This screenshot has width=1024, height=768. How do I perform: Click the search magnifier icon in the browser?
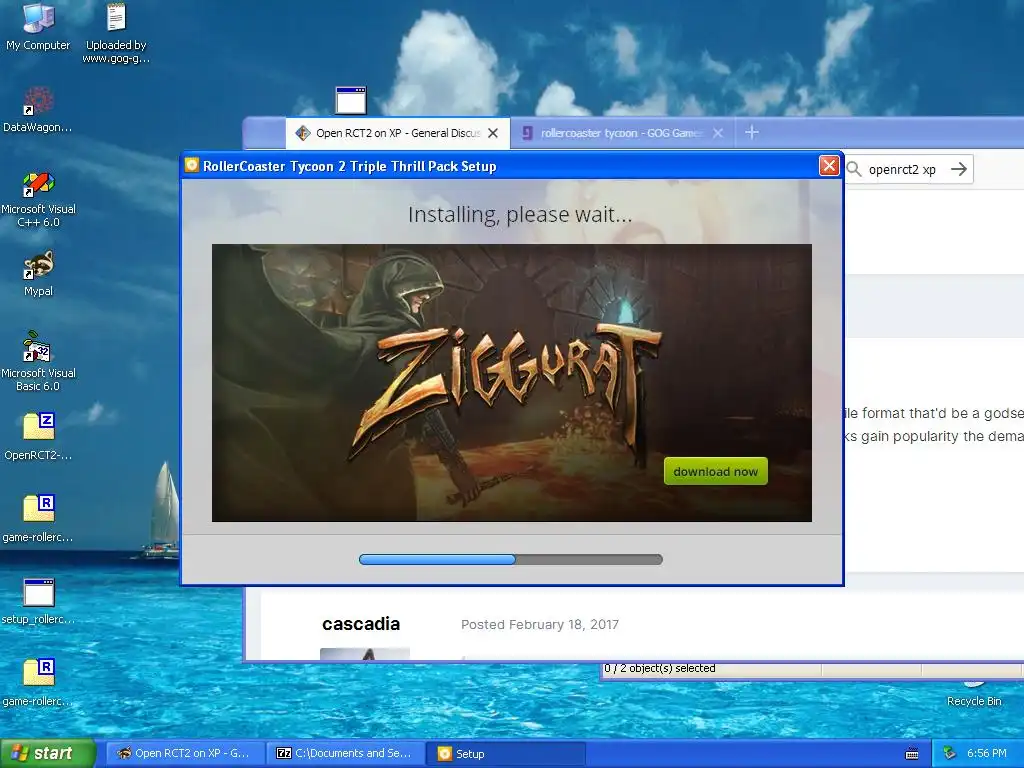coord(854,169)
